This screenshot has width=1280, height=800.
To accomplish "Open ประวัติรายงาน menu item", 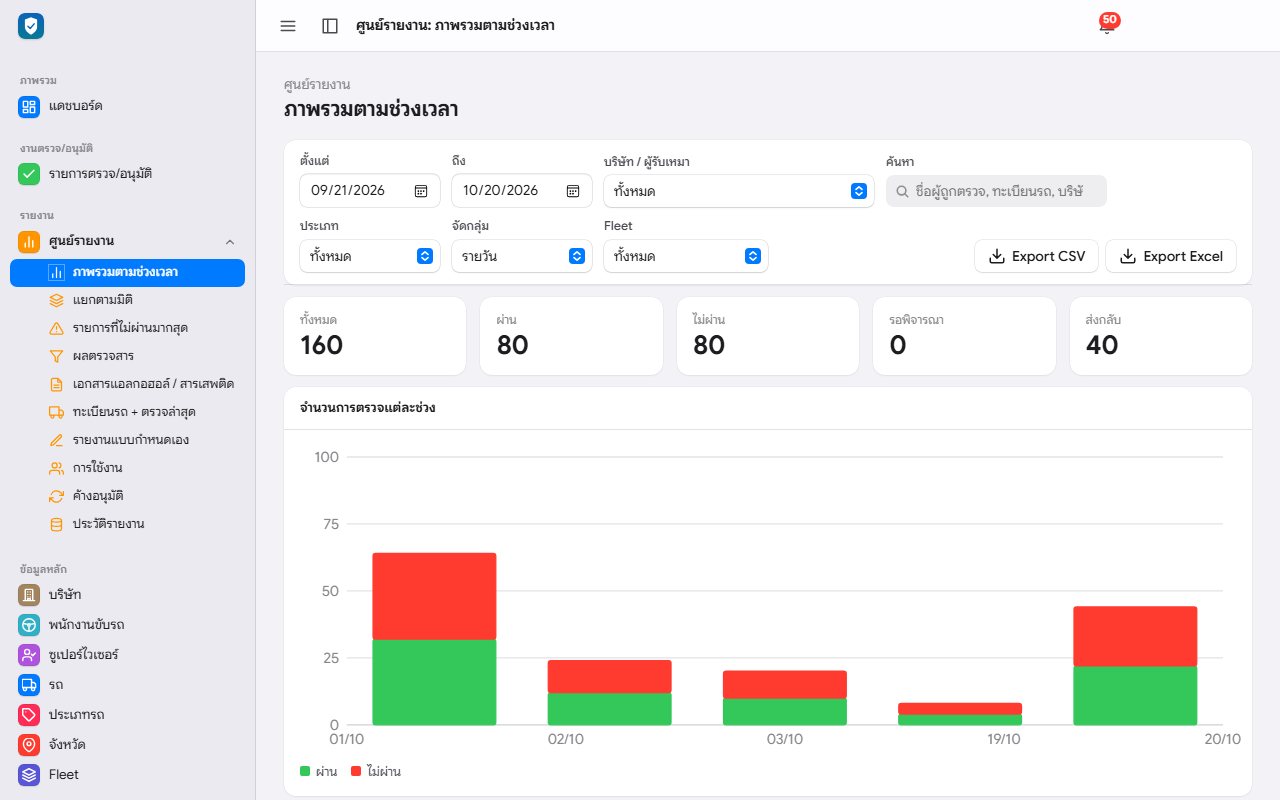I will tap(127, 524).
